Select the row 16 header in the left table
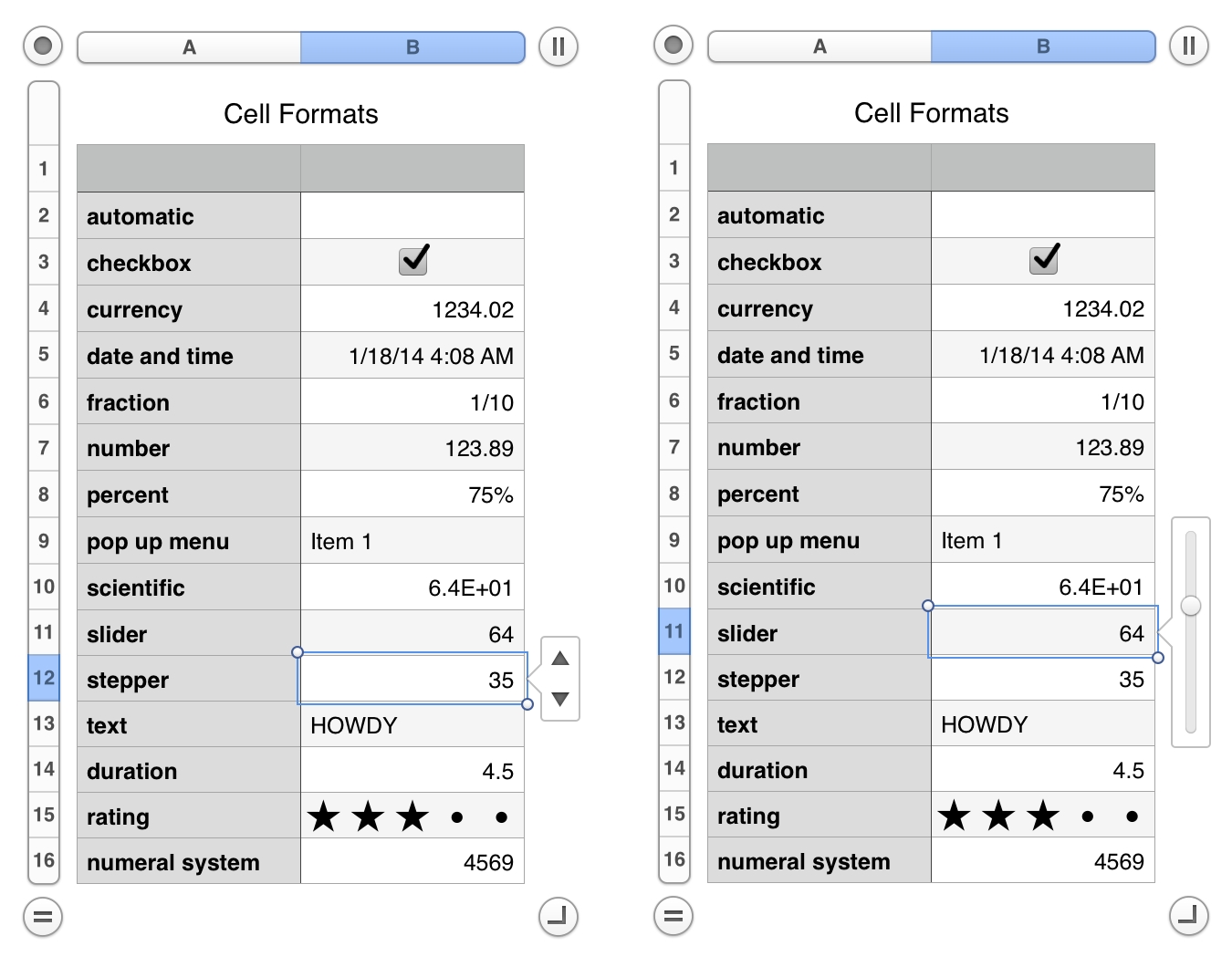This screenshot has height=967, width=1232. [x=44, y=860]
